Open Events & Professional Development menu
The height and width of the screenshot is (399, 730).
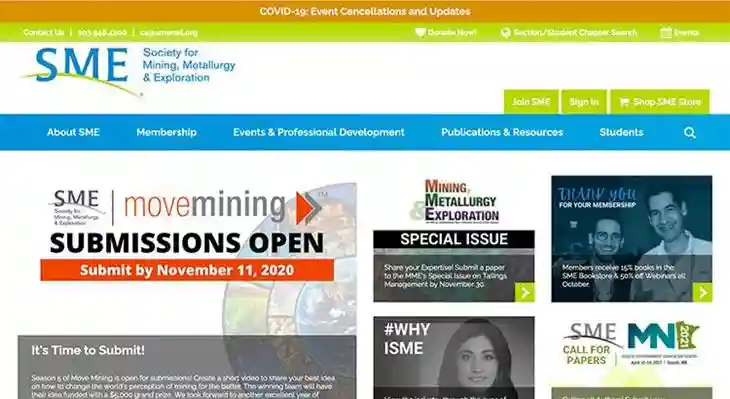319,132
